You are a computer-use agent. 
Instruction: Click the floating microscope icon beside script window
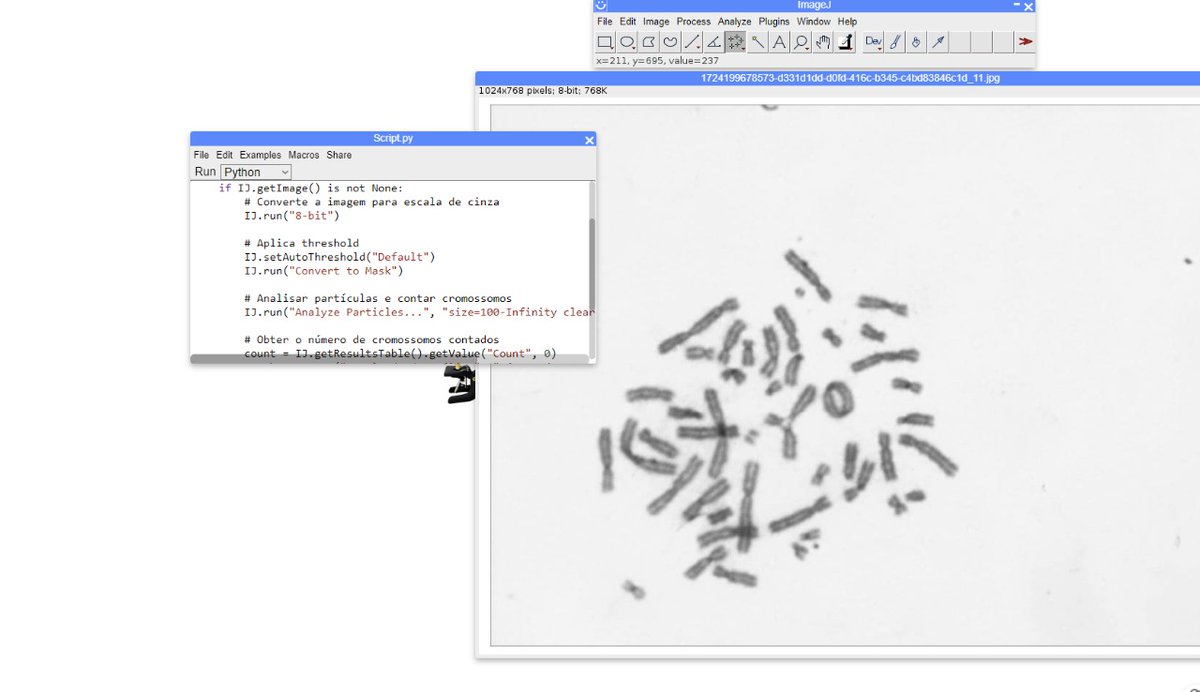click(x=460, y=384)
